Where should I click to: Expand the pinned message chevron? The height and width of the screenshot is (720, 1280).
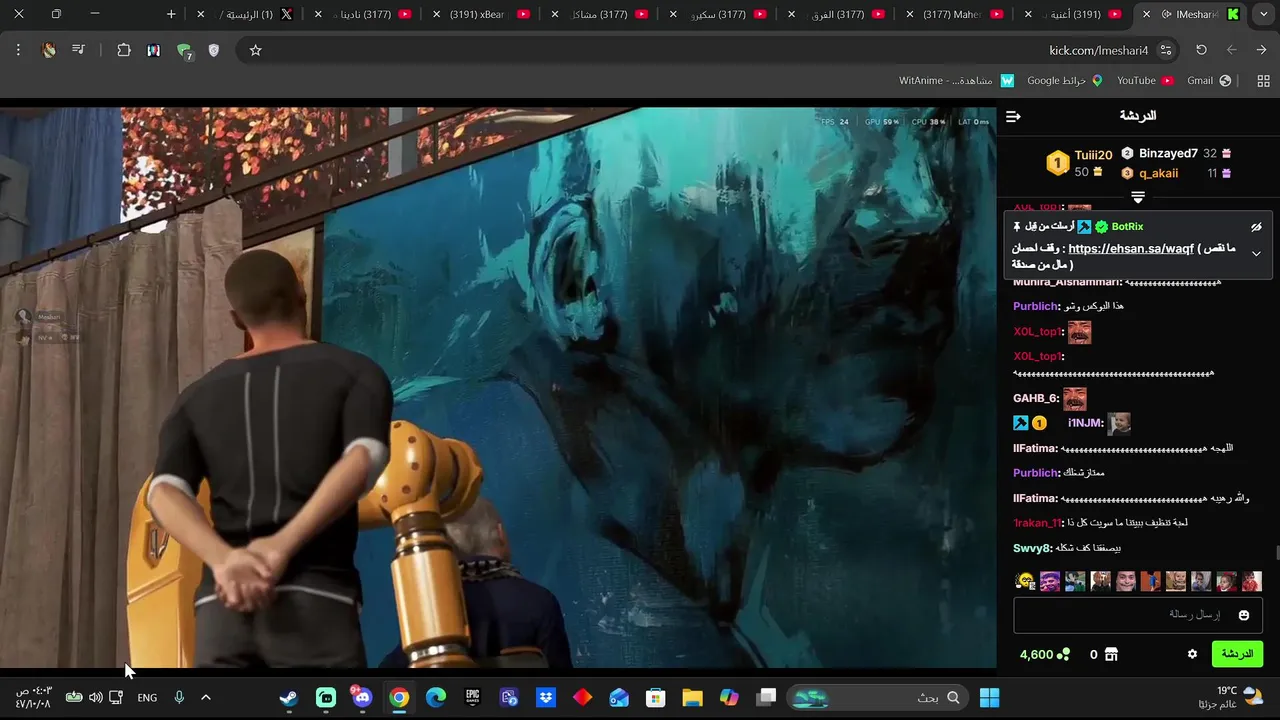[1256, 253]
